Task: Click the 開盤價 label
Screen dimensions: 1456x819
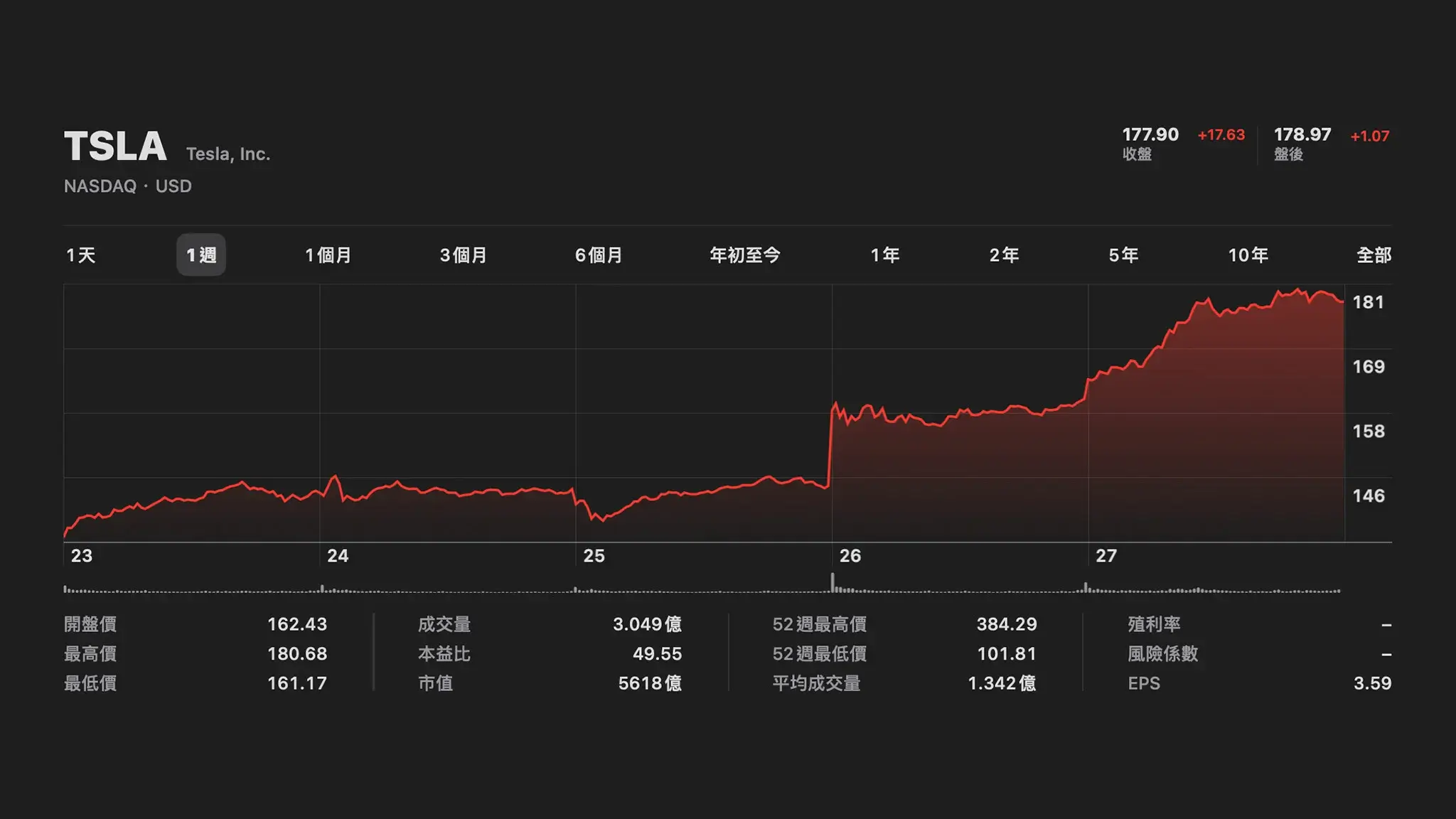Action: 90,624
